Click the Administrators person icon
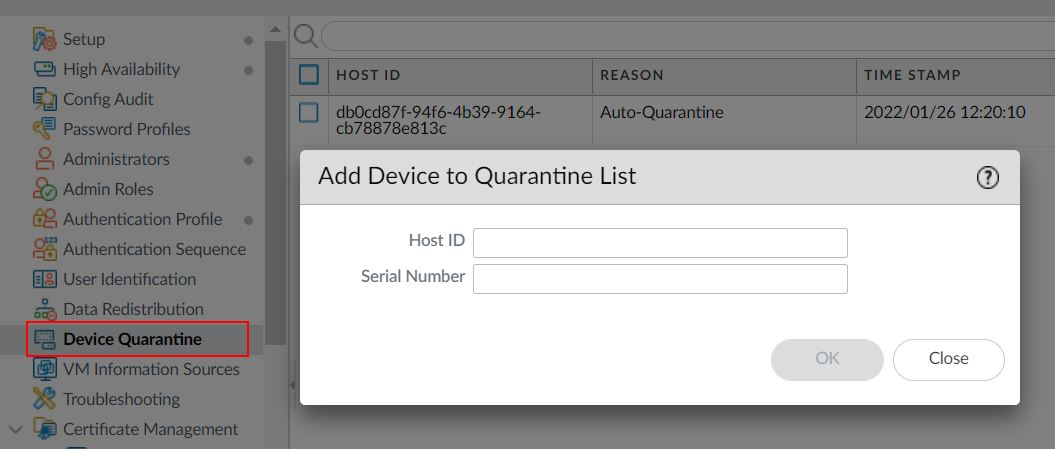This screenshot has width=1055, height=449. [x=44, y=159]
